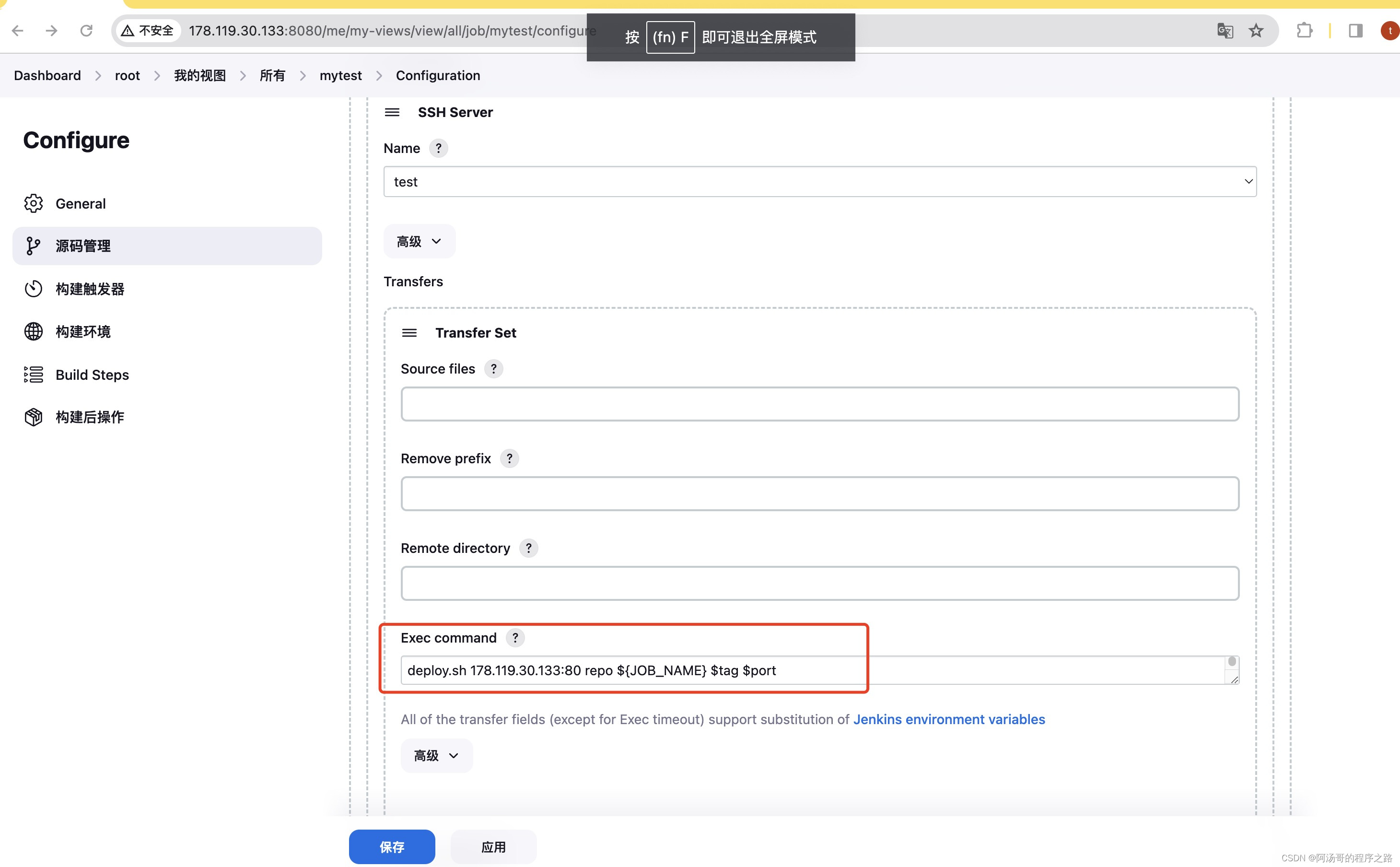
Task: Open help for Exec command
Action: pos(515,638)
